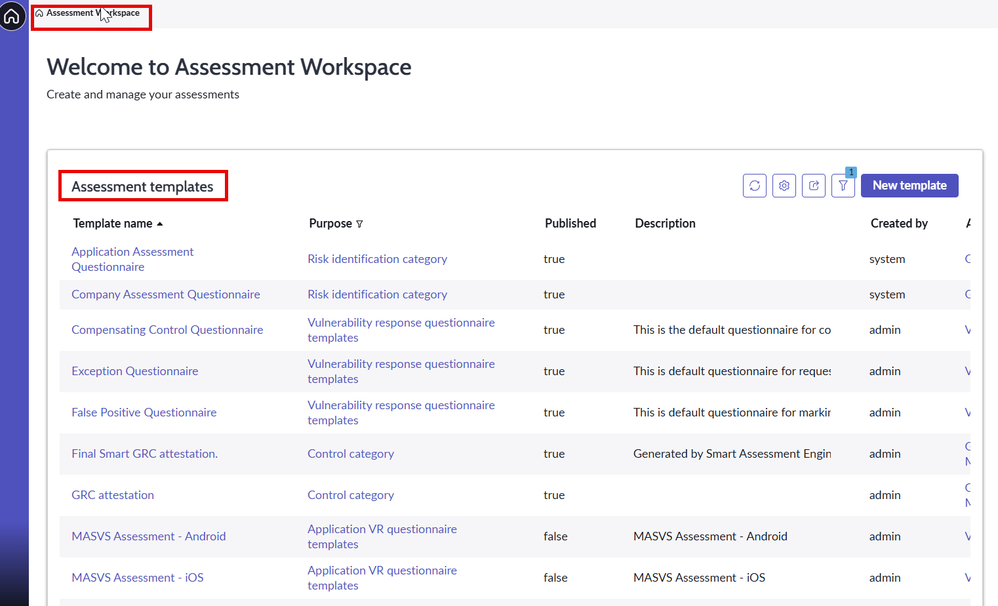Create a New template

[x=909, y=185]
